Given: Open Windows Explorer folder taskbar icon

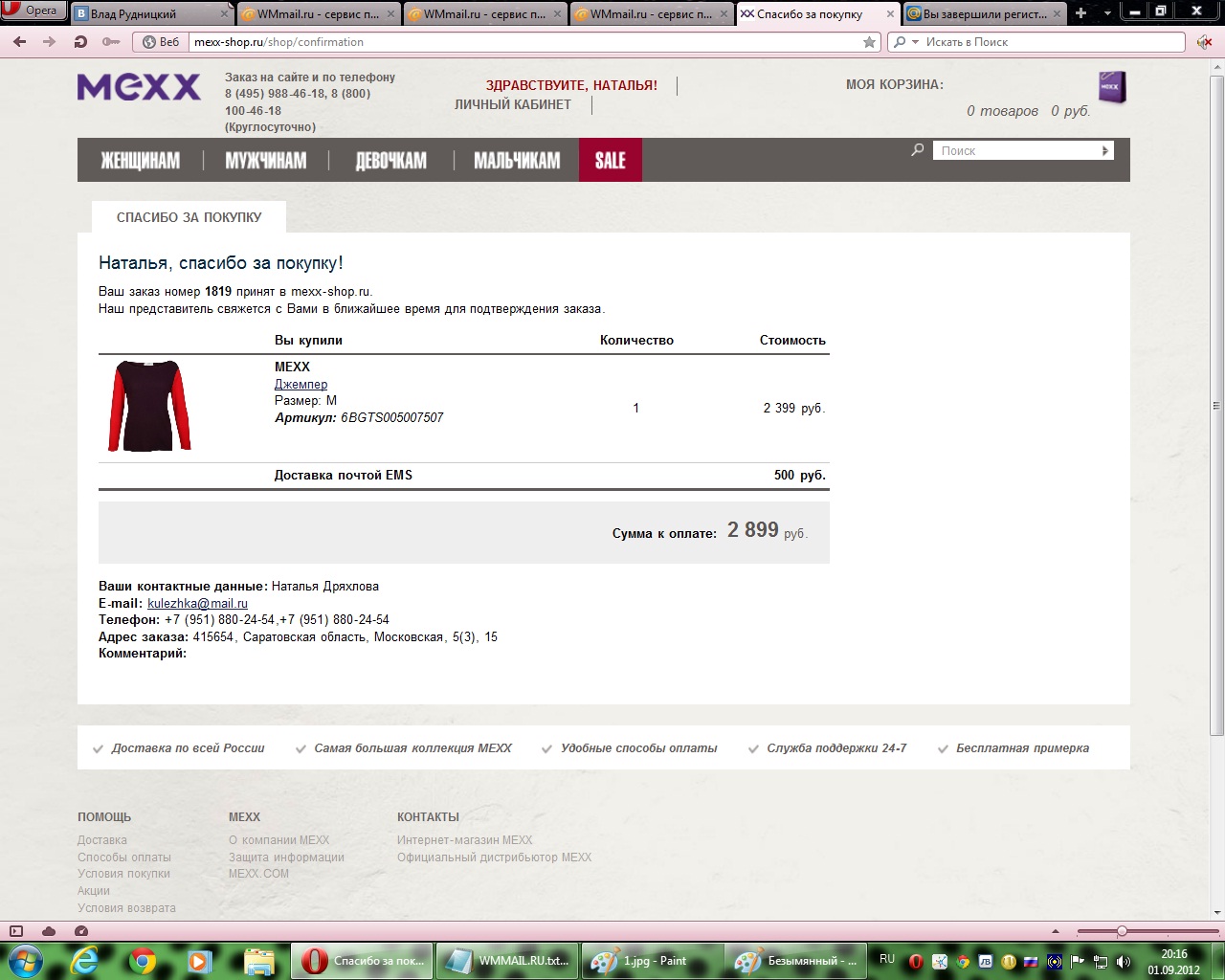Looking at the screenshot, I should tap(258, 961).
